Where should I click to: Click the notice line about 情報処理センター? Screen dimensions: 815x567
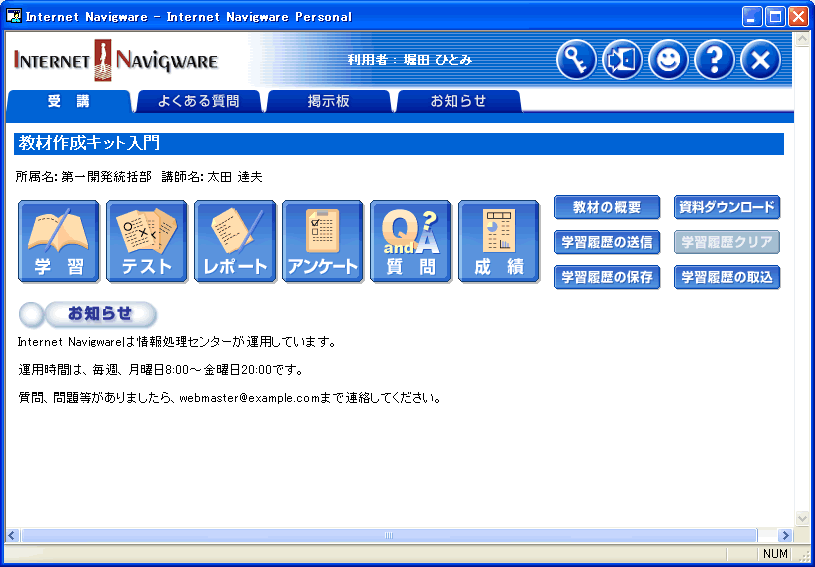pos(177,342)
